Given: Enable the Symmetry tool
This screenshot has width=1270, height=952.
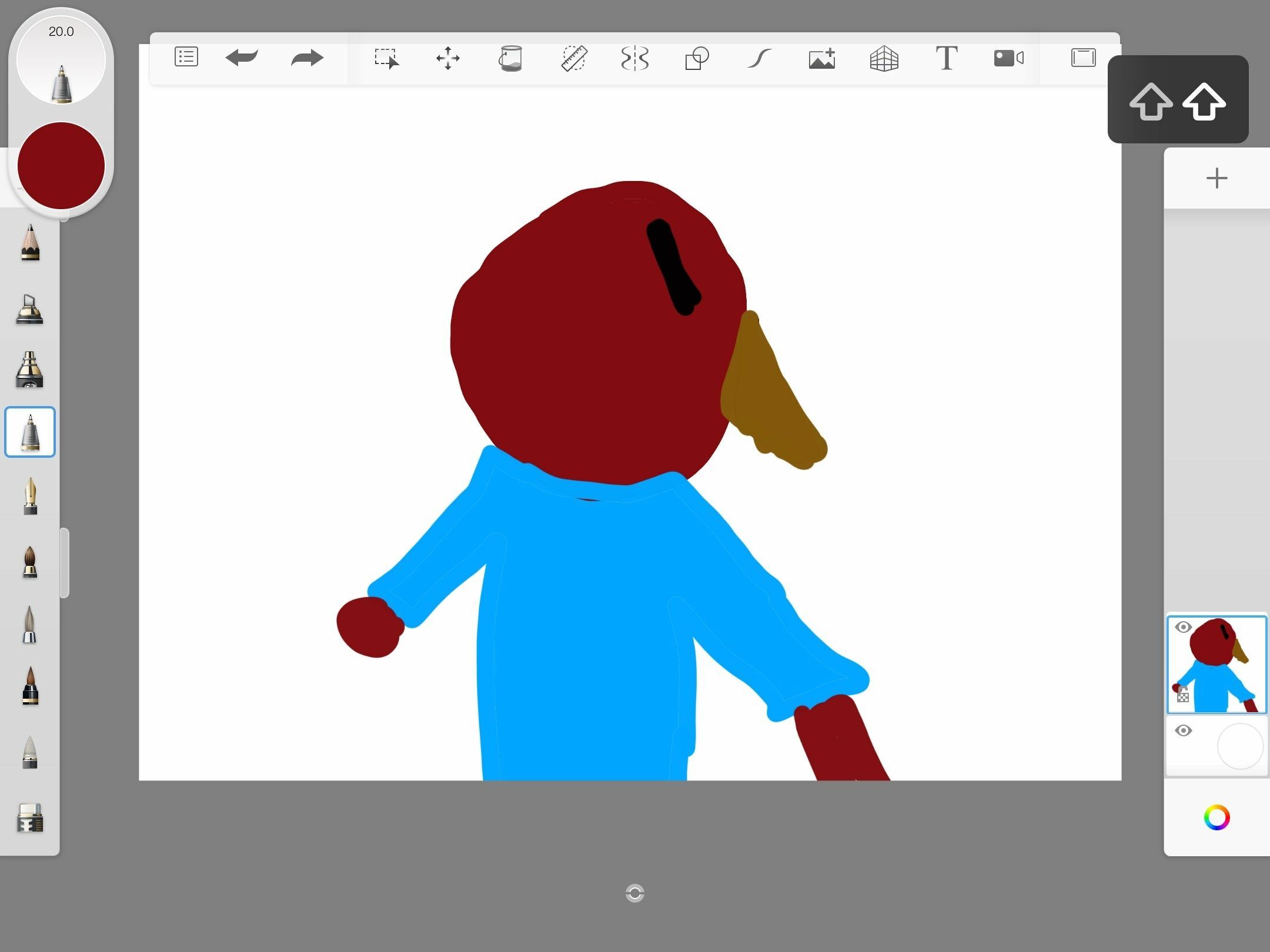Looking at the screenshot, I should click(x=635, y=58).
